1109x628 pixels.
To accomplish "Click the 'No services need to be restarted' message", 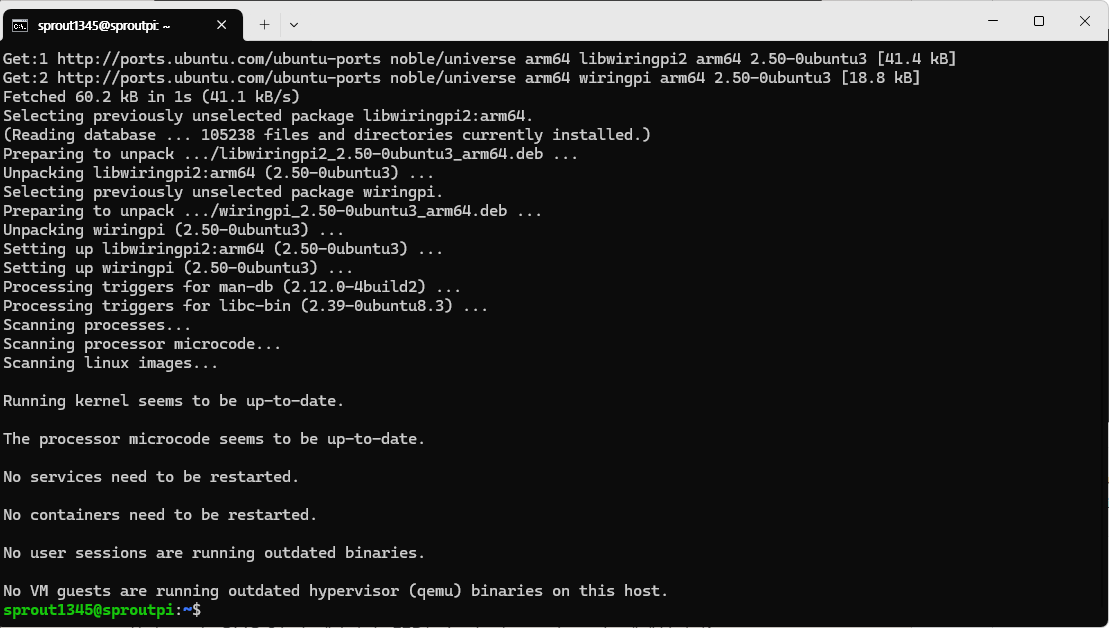I will point(150,476).
